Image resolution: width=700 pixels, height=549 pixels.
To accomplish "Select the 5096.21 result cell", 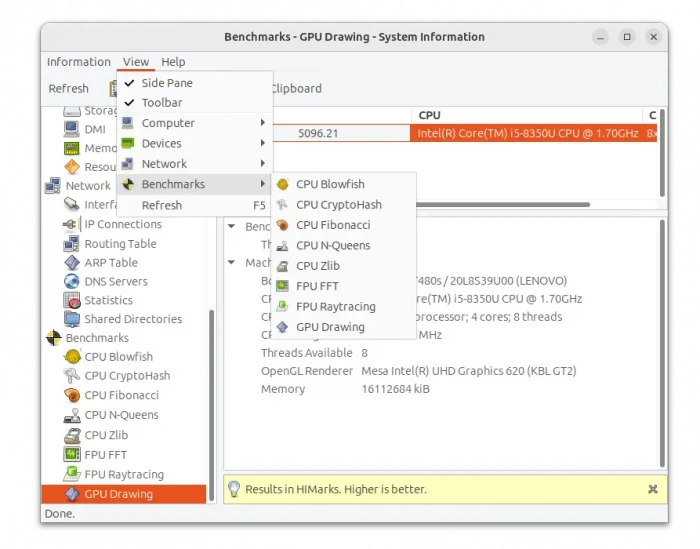I will [318, 133].
